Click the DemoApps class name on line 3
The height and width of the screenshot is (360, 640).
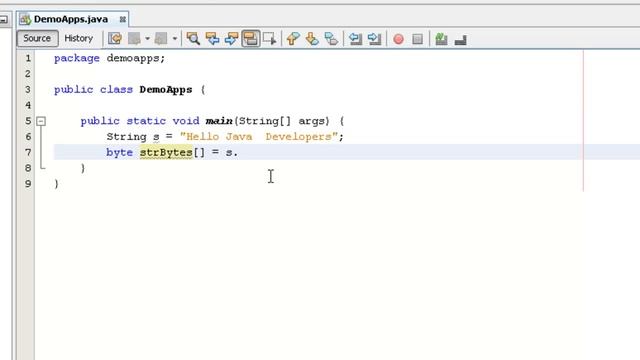pos(166,90)
